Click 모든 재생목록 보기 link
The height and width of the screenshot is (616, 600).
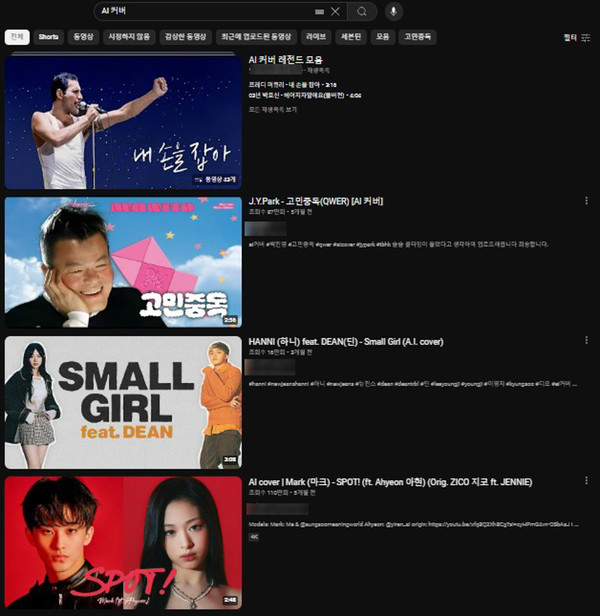(x=272, y=110)
